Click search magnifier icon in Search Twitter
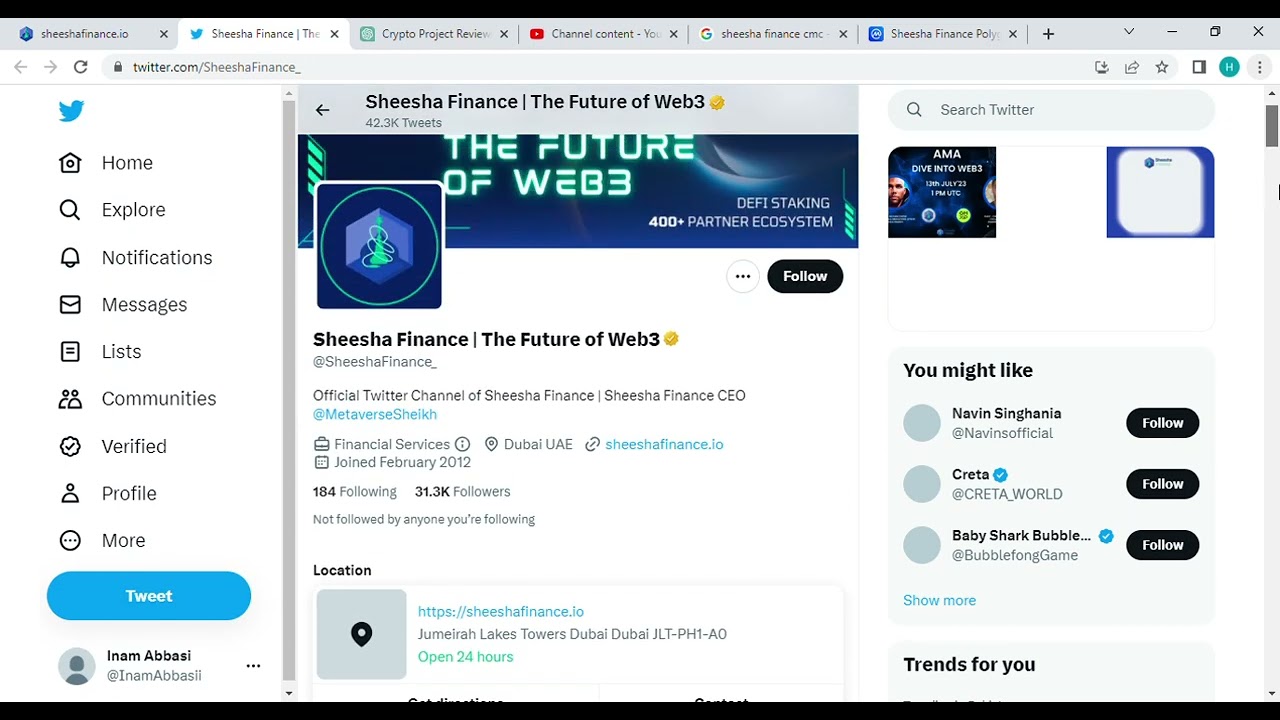1280x720 pixels. [914, 110]
